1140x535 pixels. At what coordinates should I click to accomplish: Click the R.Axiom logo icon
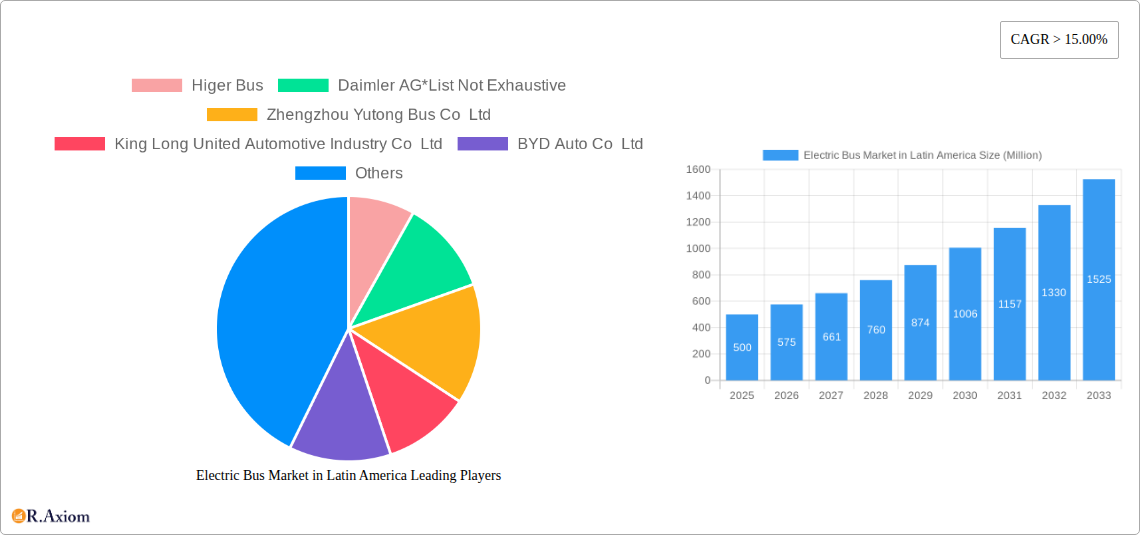pos(18,517)
